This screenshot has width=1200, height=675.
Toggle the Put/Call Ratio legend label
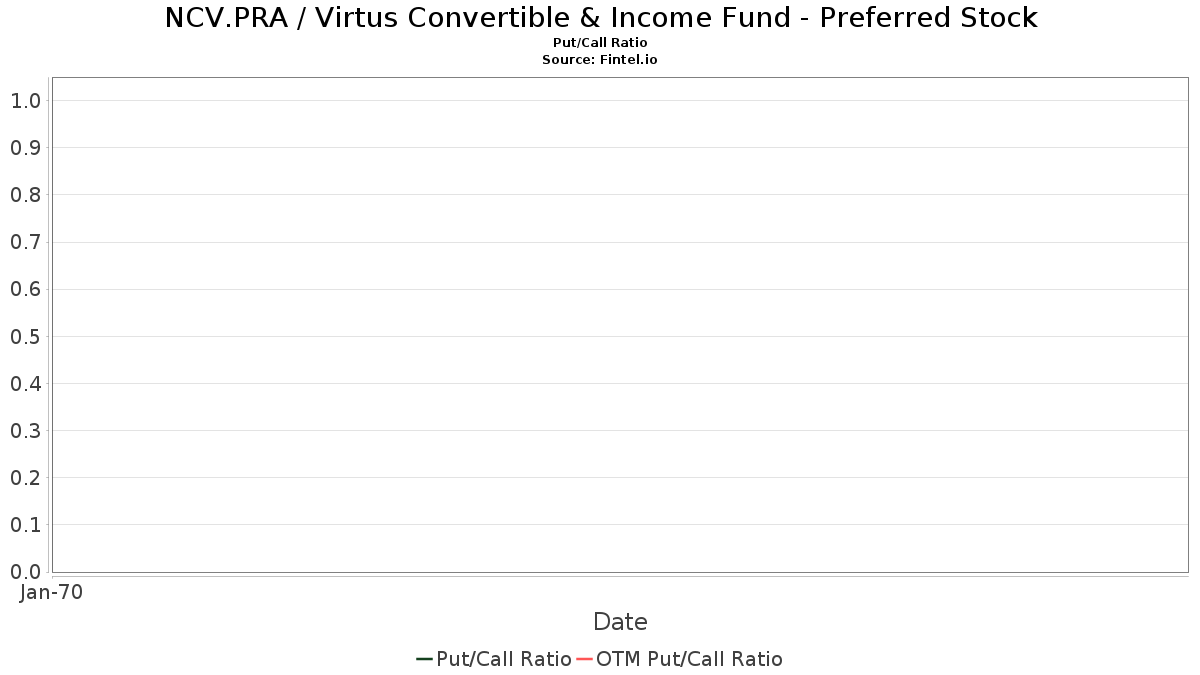[x=504, y=659]
